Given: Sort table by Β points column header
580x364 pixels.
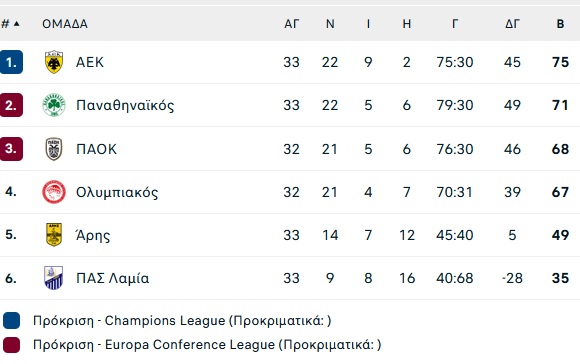Looking at the screenshot, I should (x=560, y=24).
